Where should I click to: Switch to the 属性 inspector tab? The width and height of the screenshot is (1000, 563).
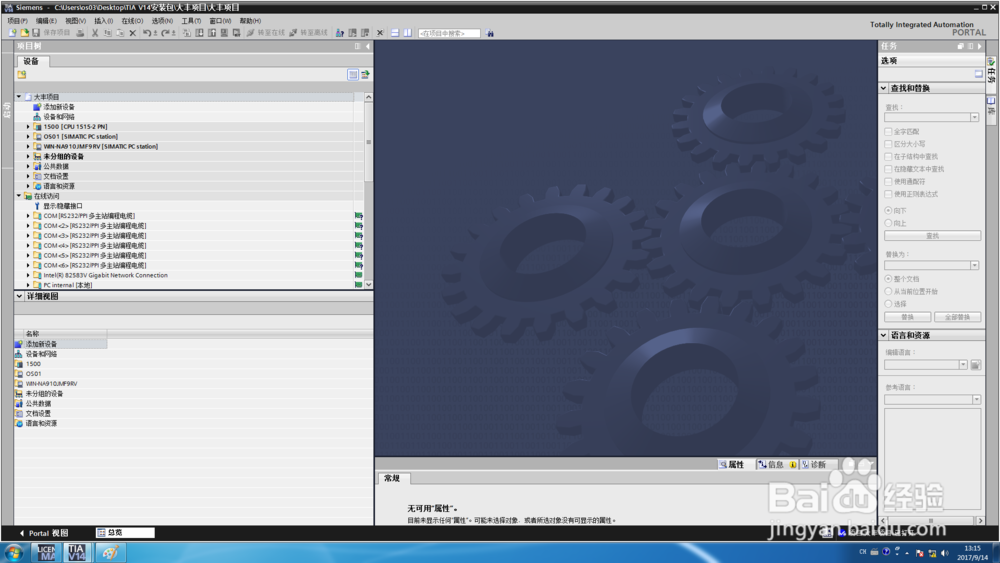[x=732, y=465]
